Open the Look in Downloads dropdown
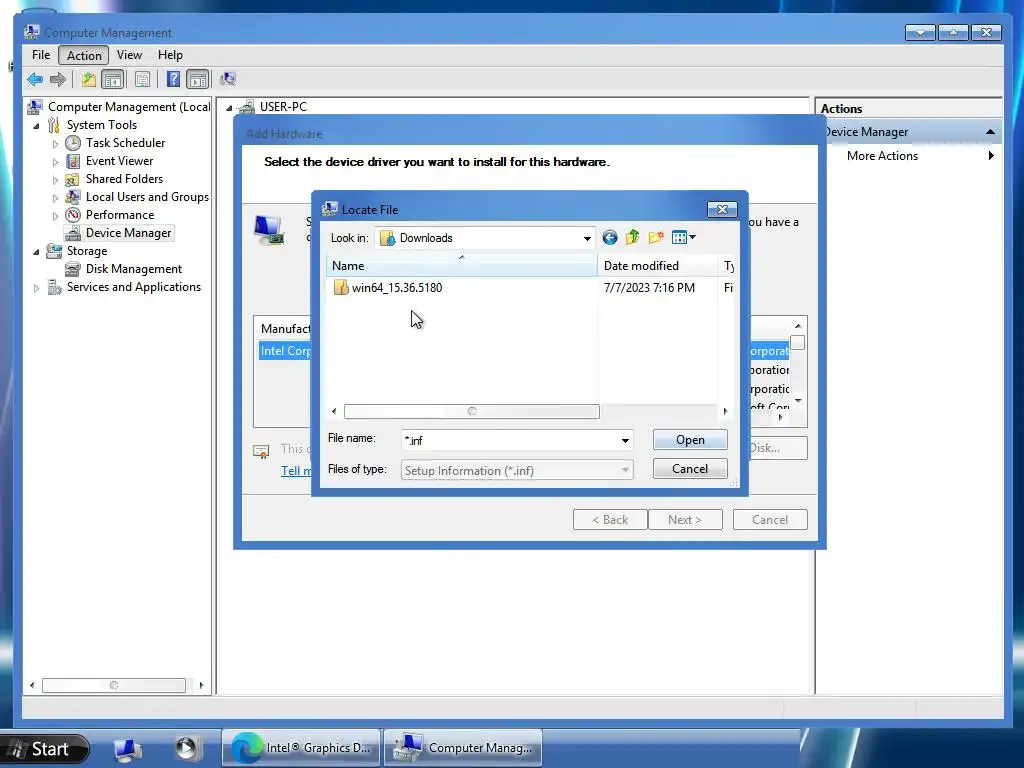Screen dimensions: 1024x768 point(587,238)
